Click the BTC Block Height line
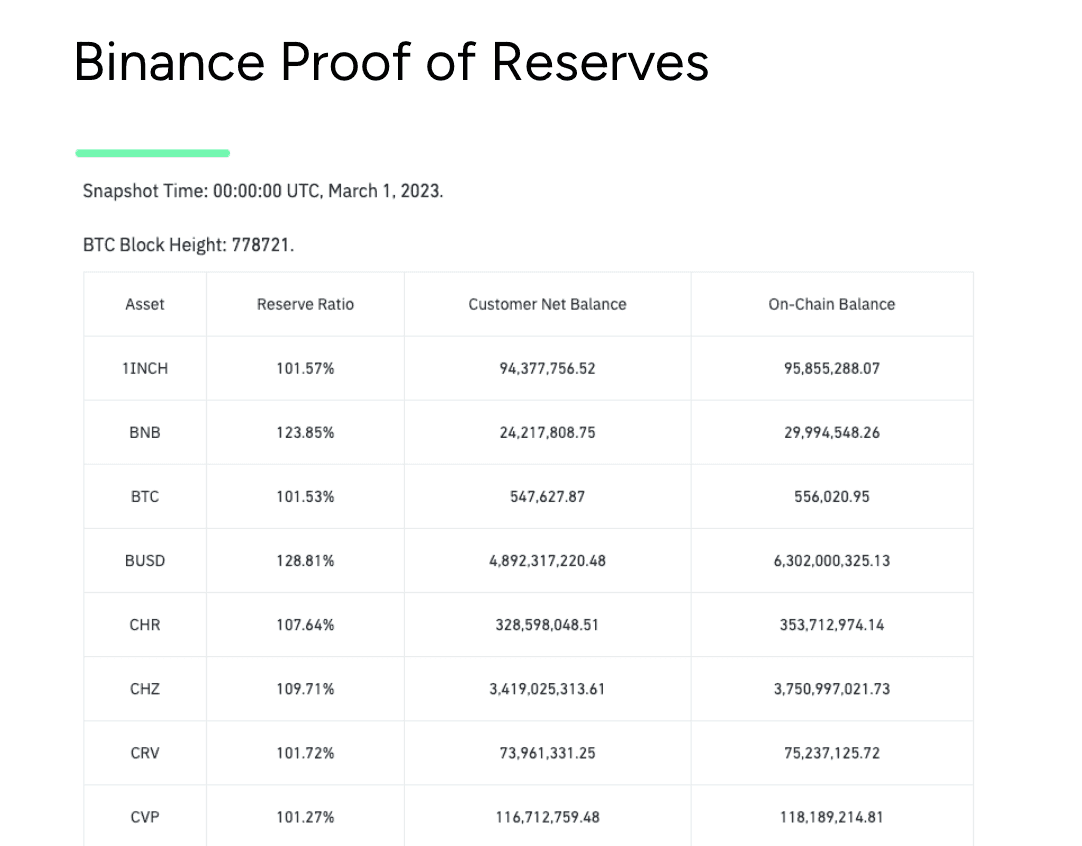Image resolution: width=1082 pixels, height=846 pixels. [189, 245]
